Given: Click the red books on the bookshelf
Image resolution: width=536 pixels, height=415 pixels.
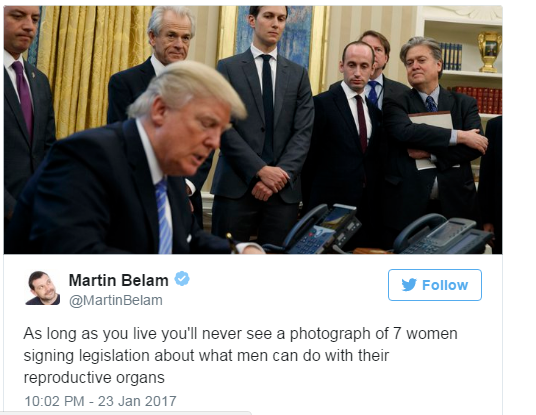Looking at the screenshot, I should [478, 99].
